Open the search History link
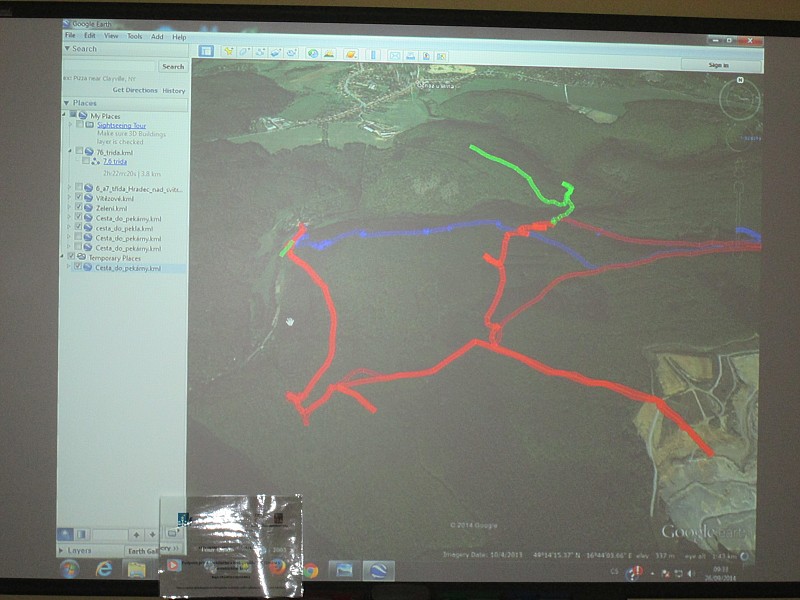Screen dimensions: 800x600 173,91
